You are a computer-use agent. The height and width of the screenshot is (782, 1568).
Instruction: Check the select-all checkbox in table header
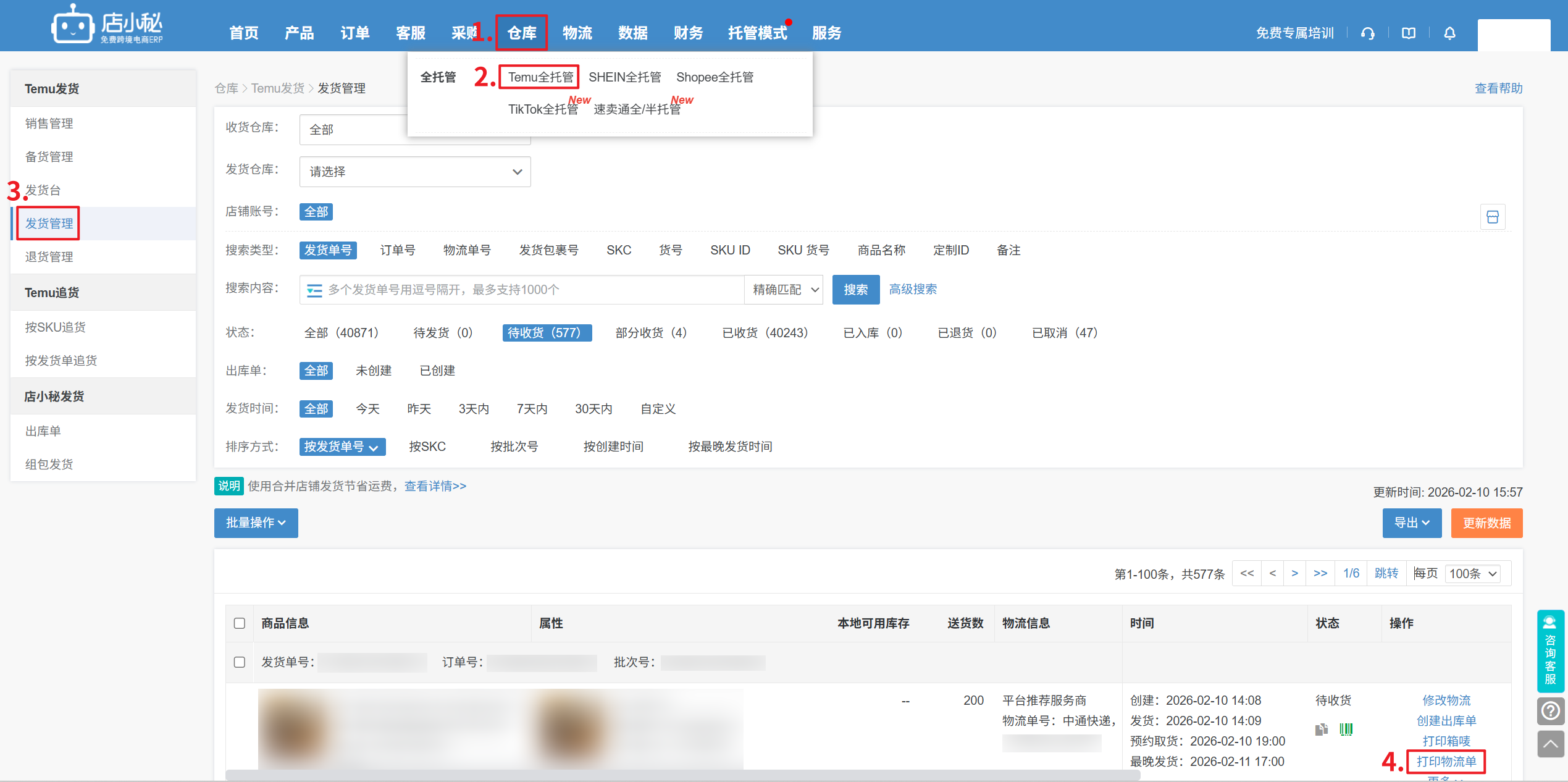tap(240, 623)
